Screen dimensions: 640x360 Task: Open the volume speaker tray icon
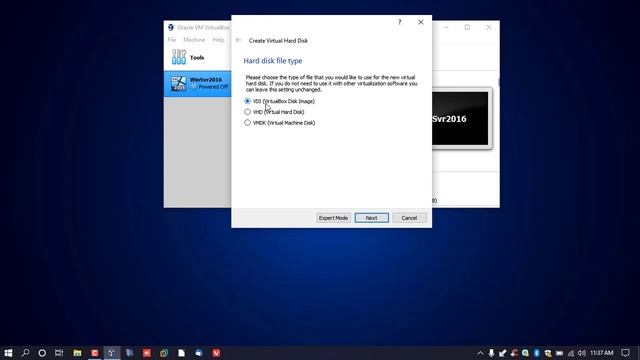pyautogui.click(x=582, y=353)
